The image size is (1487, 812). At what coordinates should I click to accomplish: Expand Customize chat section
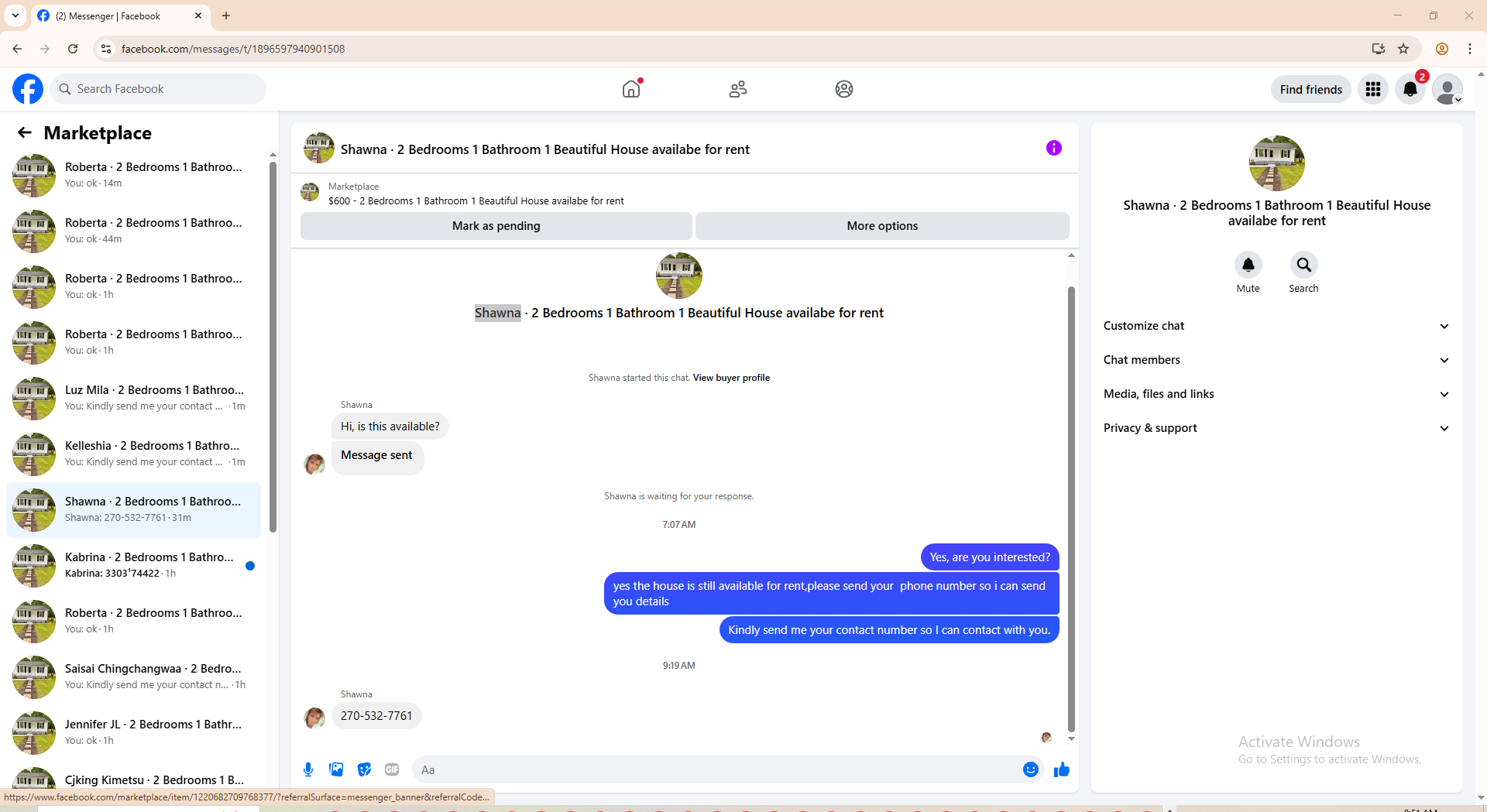(x=1276, y=326)
